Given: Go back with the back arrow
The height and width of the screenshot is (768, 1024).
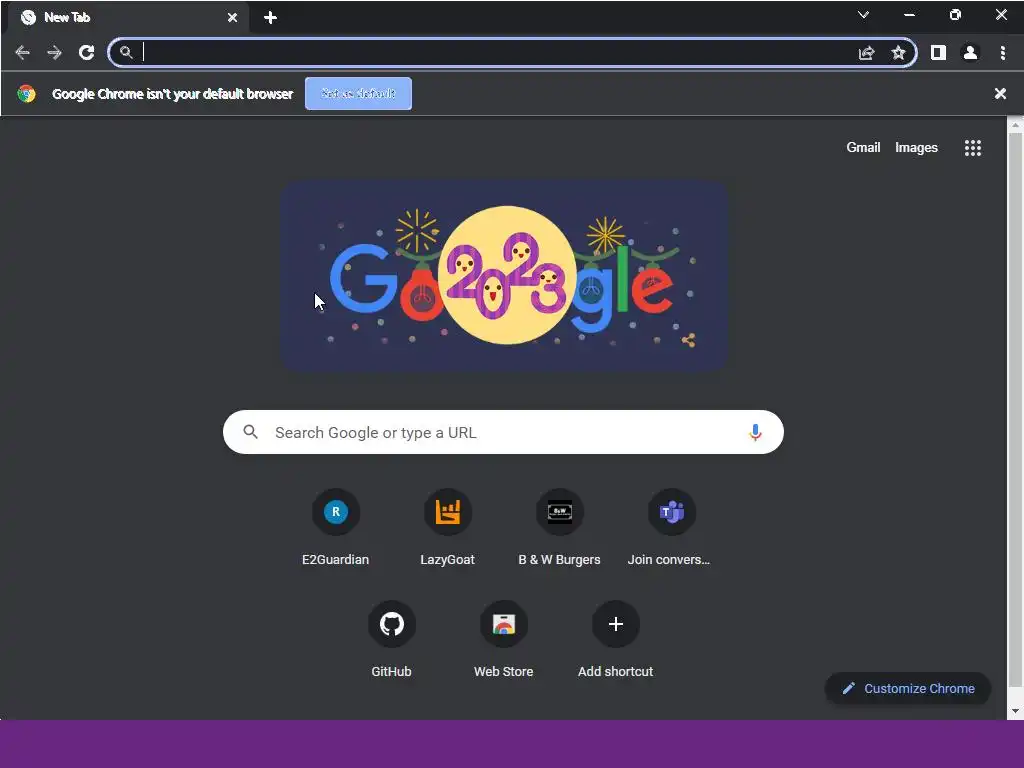Looking at the screenshot, I should 22,53.
